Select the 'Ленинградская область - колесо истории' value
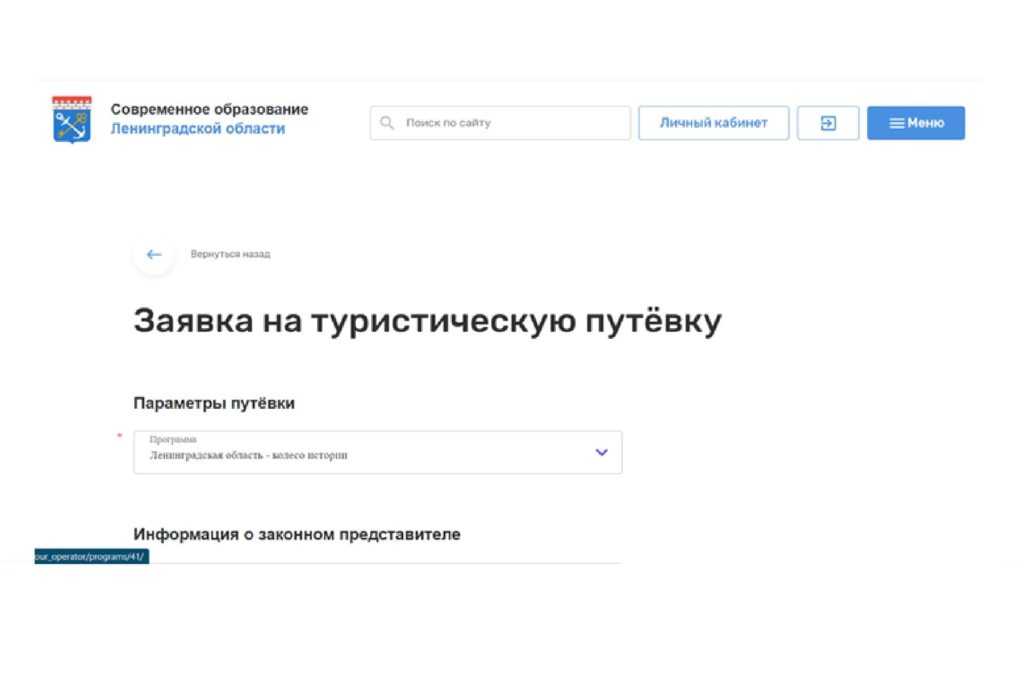The width and height of the screenshot is (1024, 683). [x=249, y=456]
